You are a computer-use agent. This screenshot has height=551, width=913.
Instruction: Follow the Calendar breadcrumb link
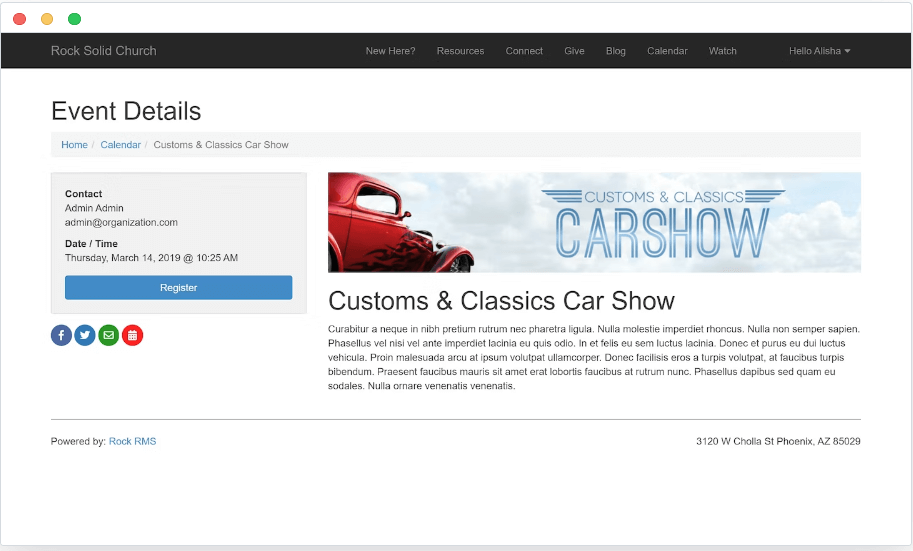coord(120,145)
